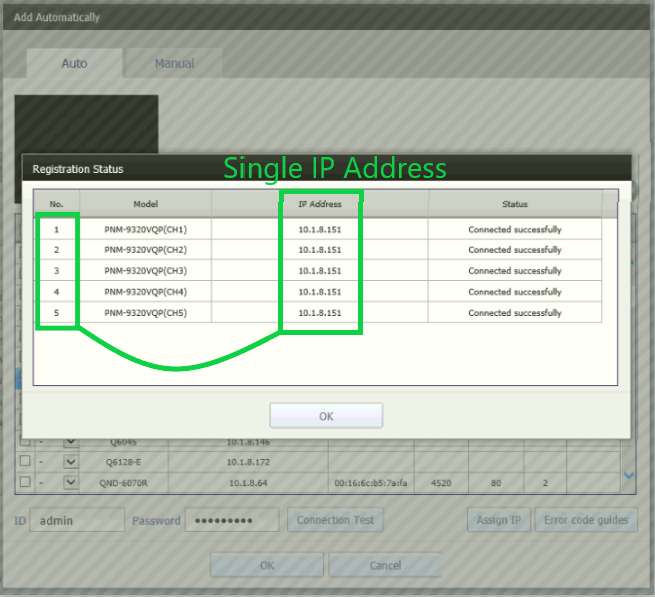Focus the ID field containing admin
The image size is (655, 597).
click(77, 520)
